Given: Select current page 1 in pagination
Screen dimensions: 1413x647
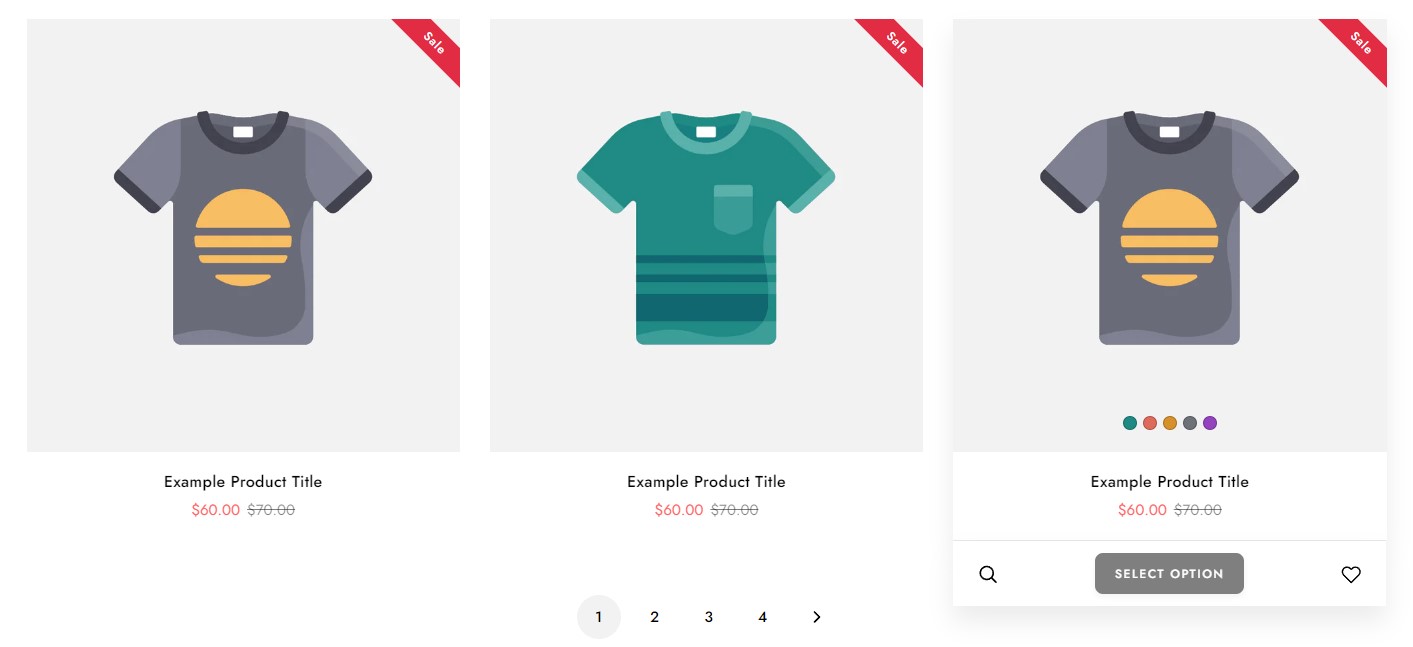Looking at the screenshot, I should (599, 617).
